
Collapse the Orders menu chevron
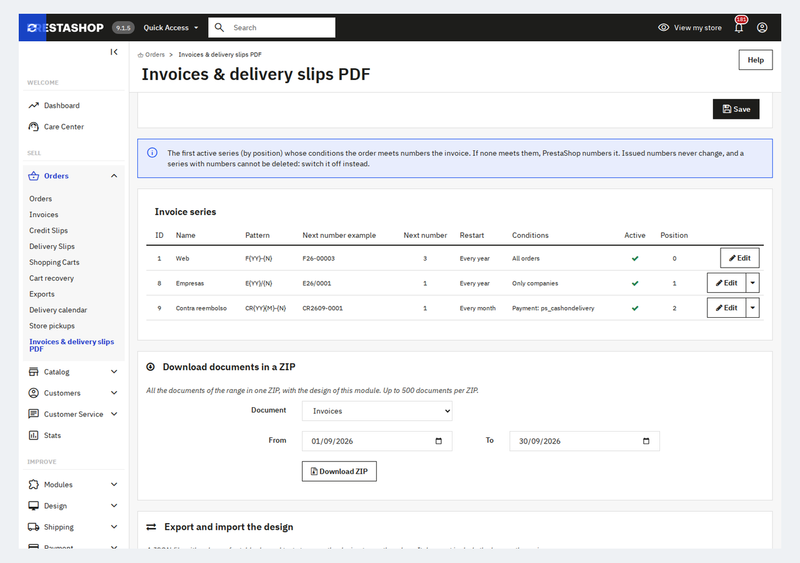pyautogui.click(x=114, y=176)
